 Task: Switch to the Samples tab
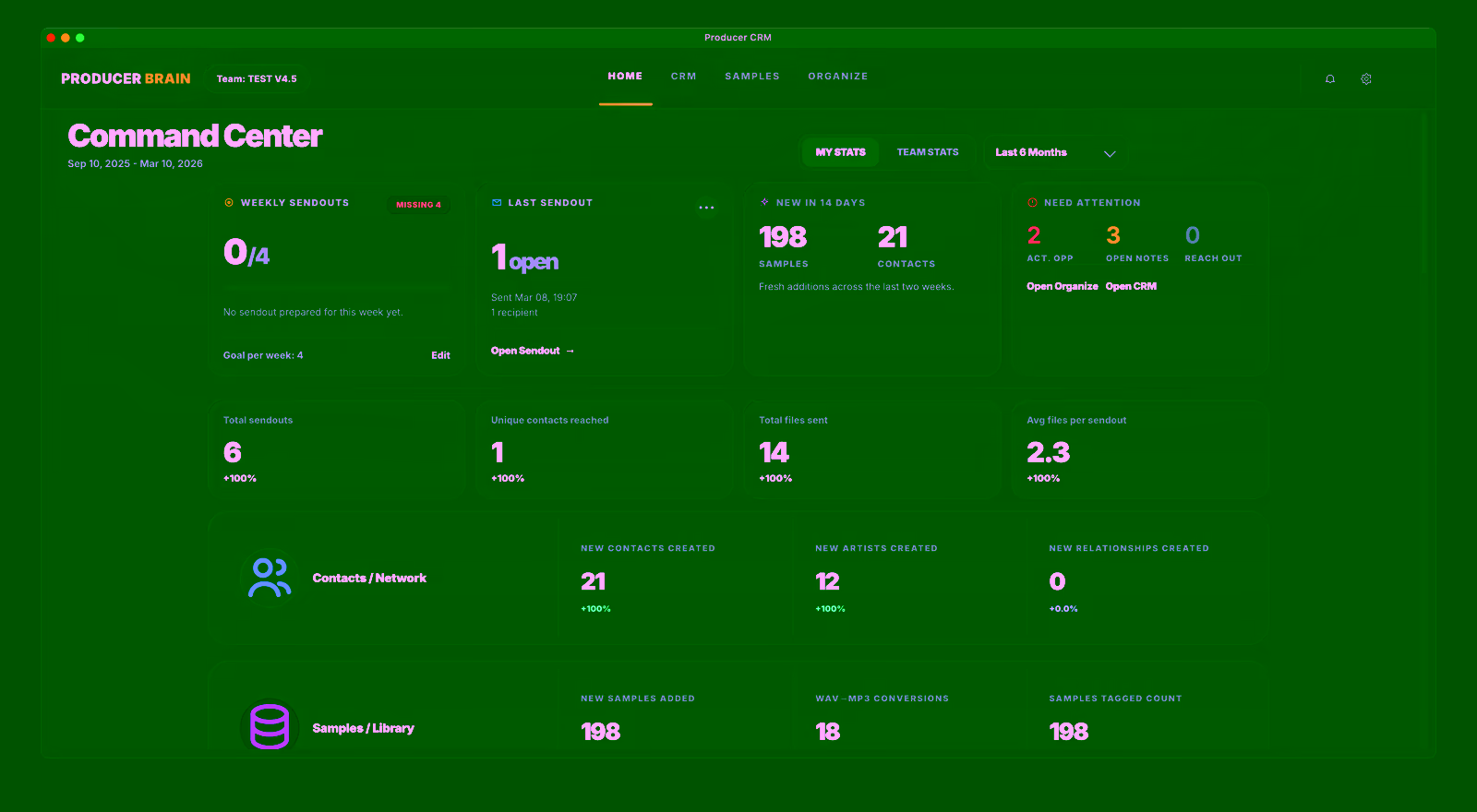(751, 77)
